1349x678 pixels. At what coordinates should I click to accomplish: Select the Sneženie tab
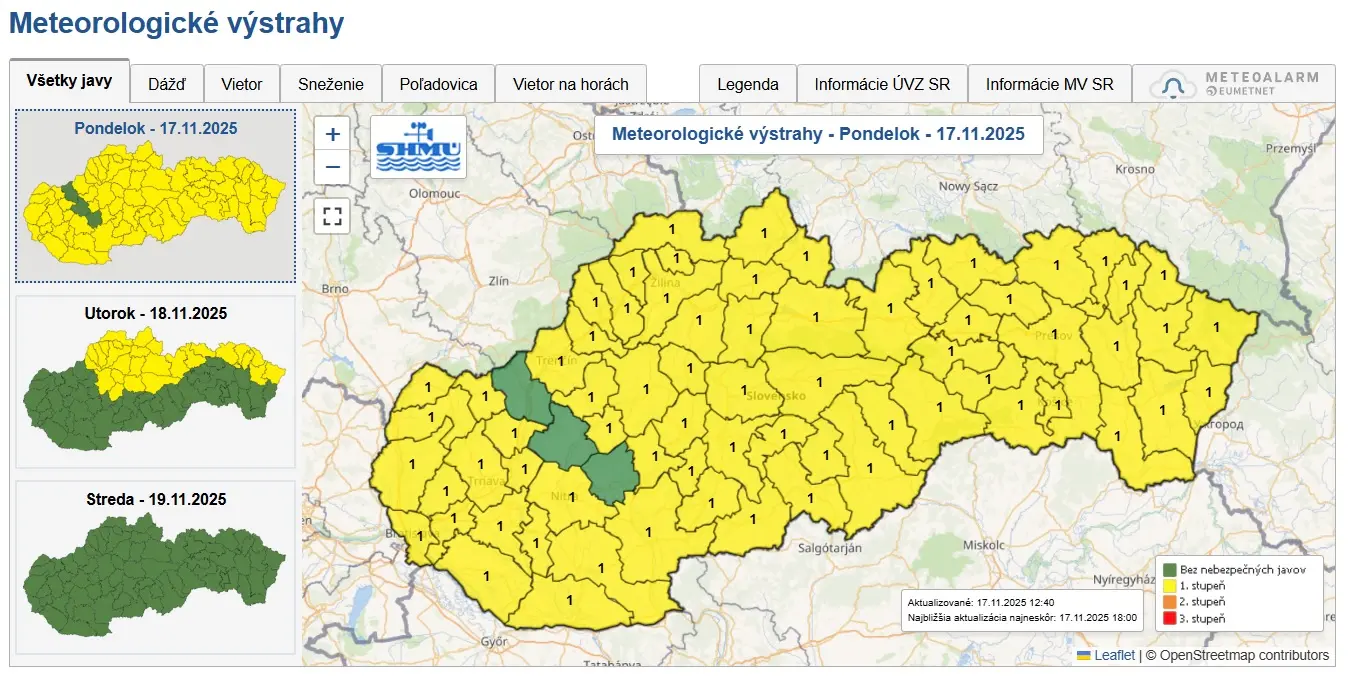330,84
